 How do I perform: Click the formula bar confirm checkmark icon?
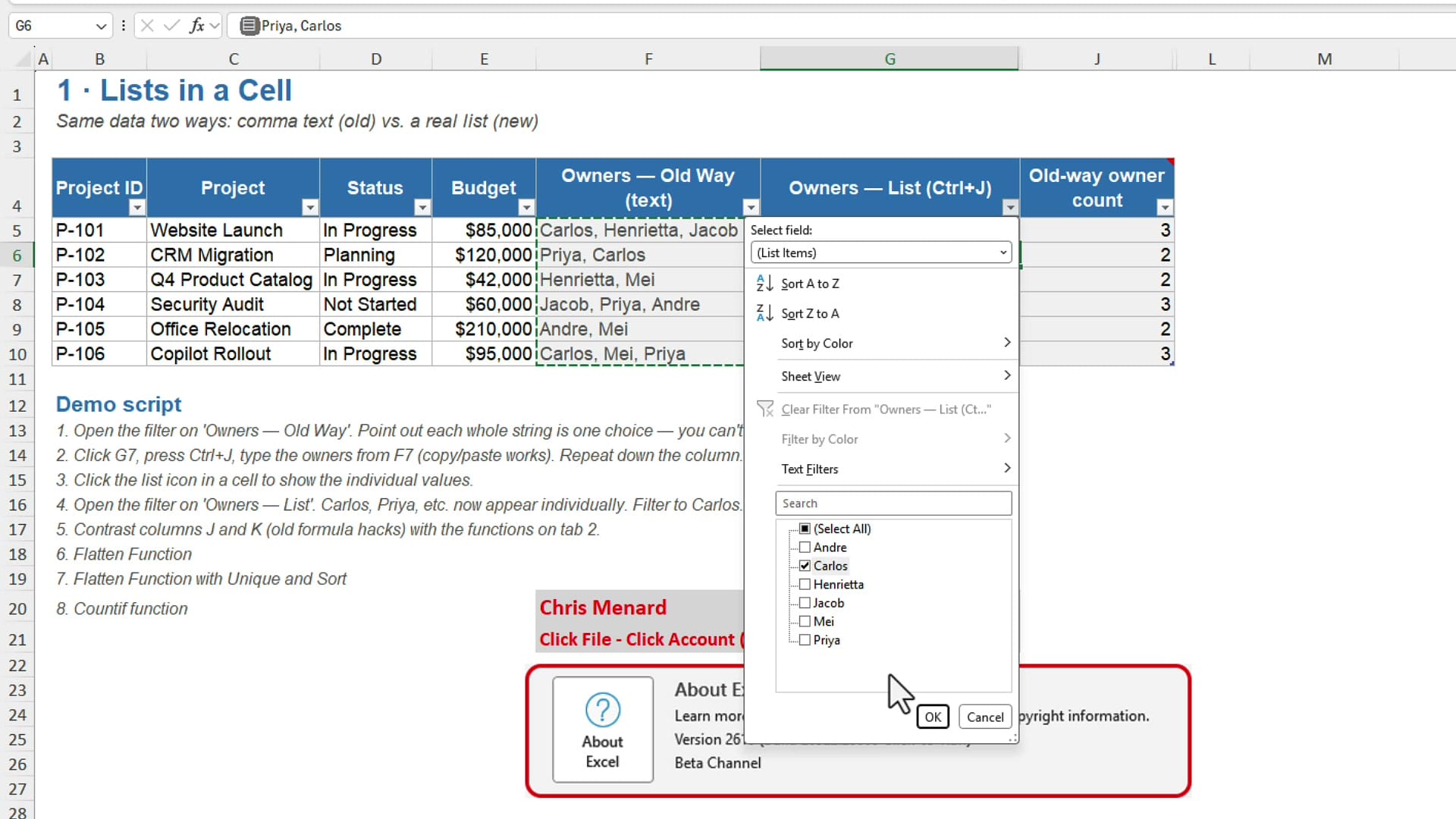click(172, 26)
